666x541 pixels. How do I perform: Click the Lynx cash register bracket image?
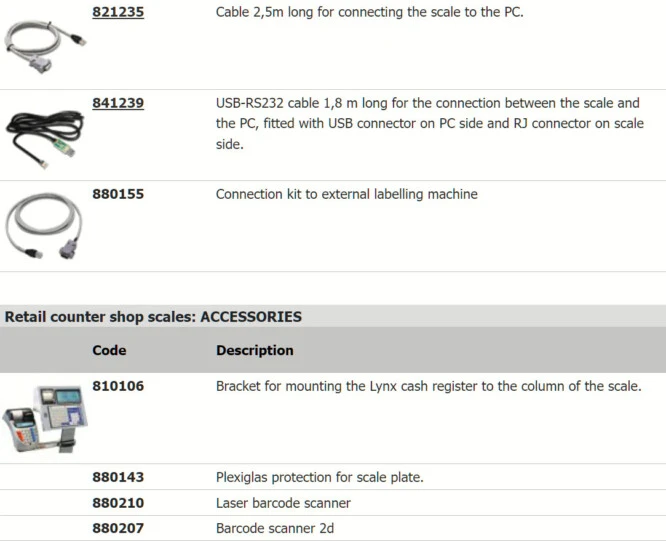45,418
